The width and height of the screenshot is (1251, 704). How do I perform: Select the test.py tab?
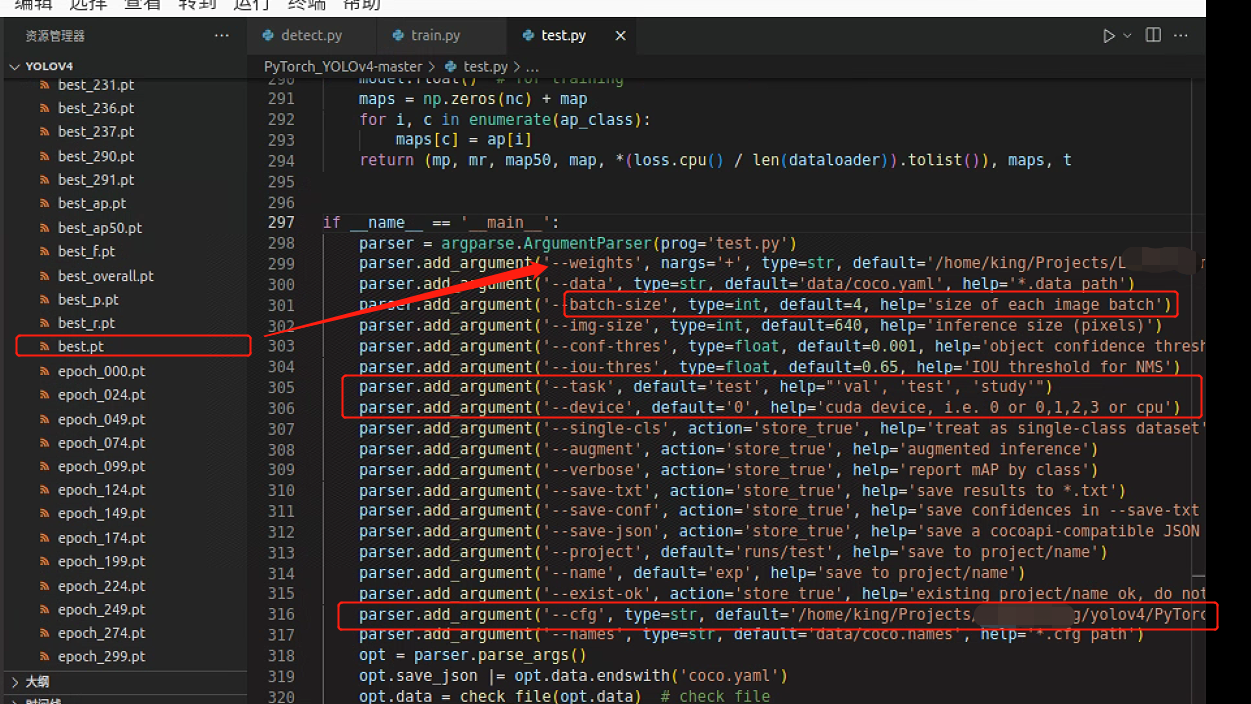pyautogui.click(x=563, y=35)
